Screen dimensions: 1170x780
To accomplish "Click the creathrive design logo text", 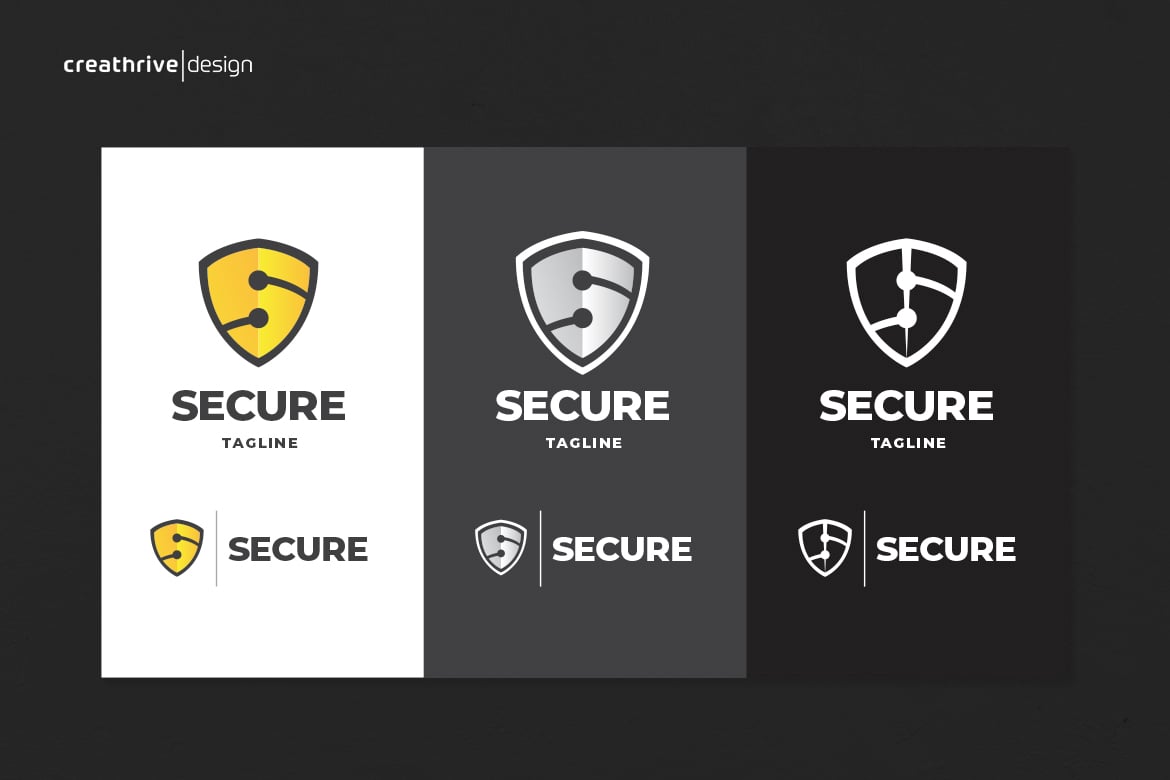I will click(x=158, y=65).
